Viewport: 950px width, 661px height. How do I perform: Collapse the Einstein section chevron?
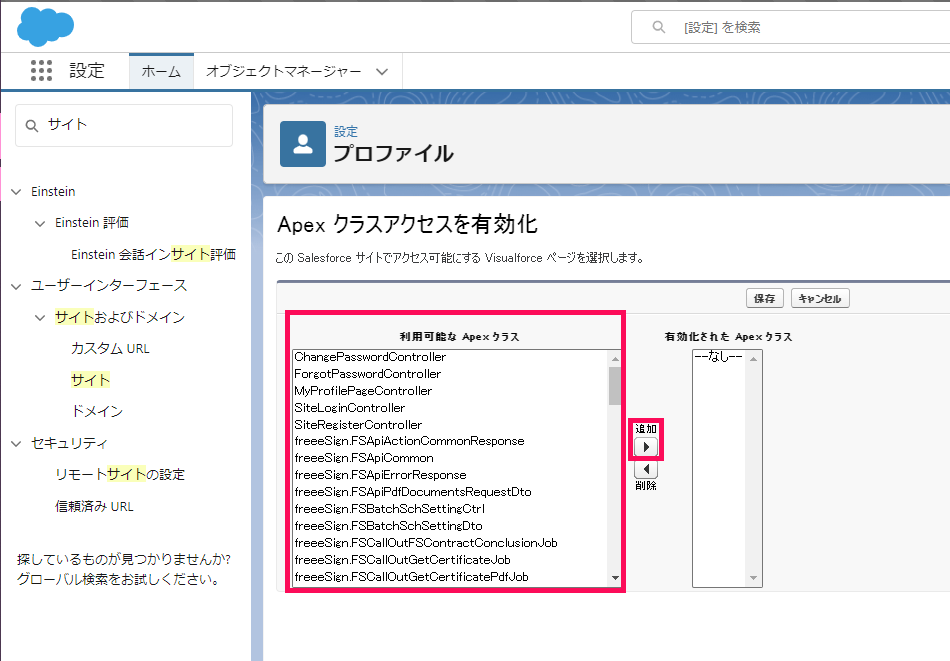pos(16,192)
